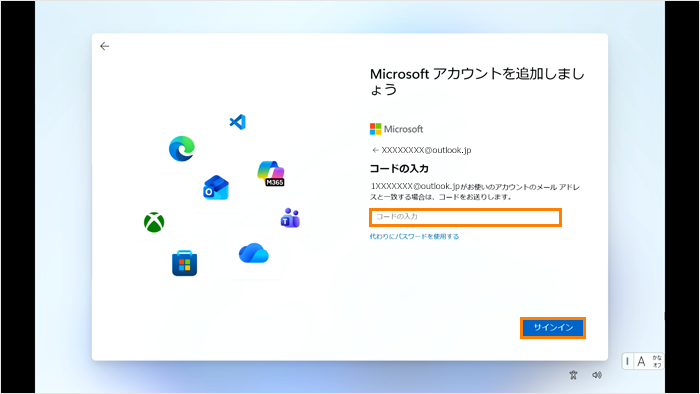700x394 pixels.
Task: Click the OneDrive cloud icon
Action: [254, 253]
